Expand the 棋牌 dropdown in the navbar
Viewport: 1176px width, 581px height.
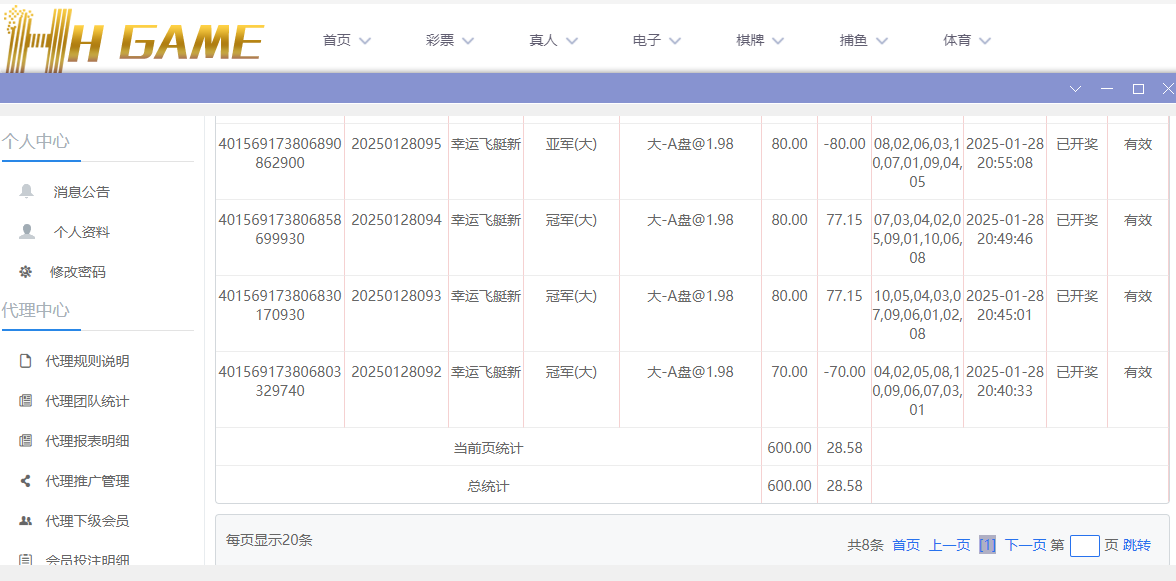pyautogui.click(x=759, y=40)
